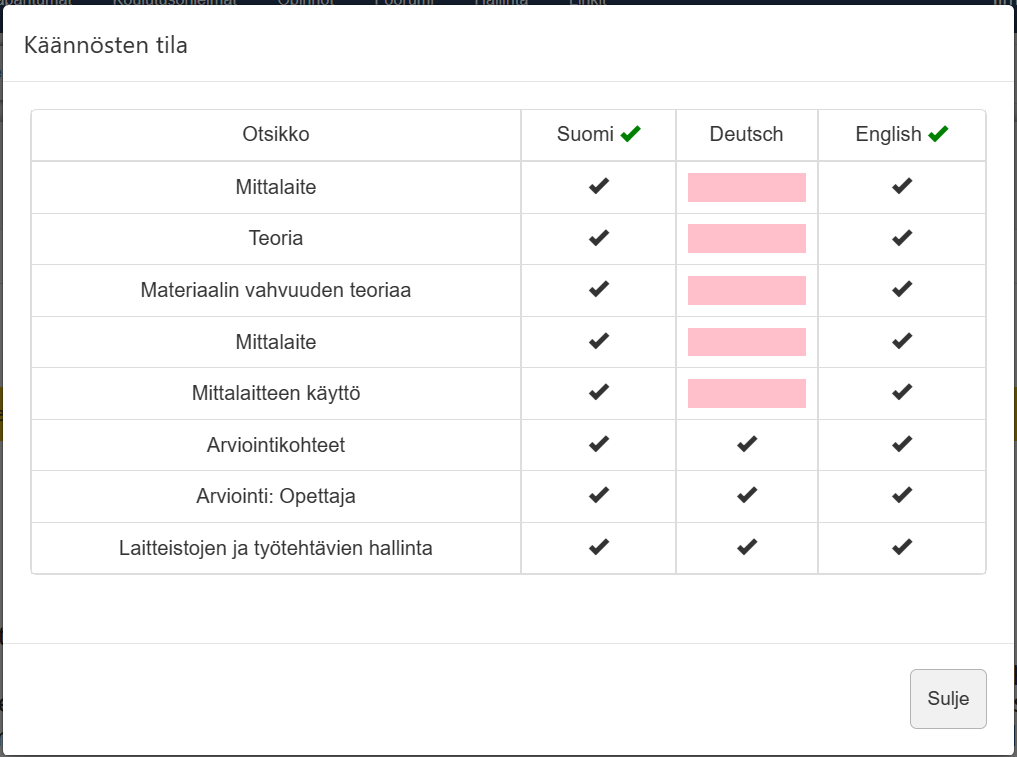Select the Laitteistojen ja työtehtävien hallinta title
This screenshot has width=1017, height=757.
tap(276, 548)
